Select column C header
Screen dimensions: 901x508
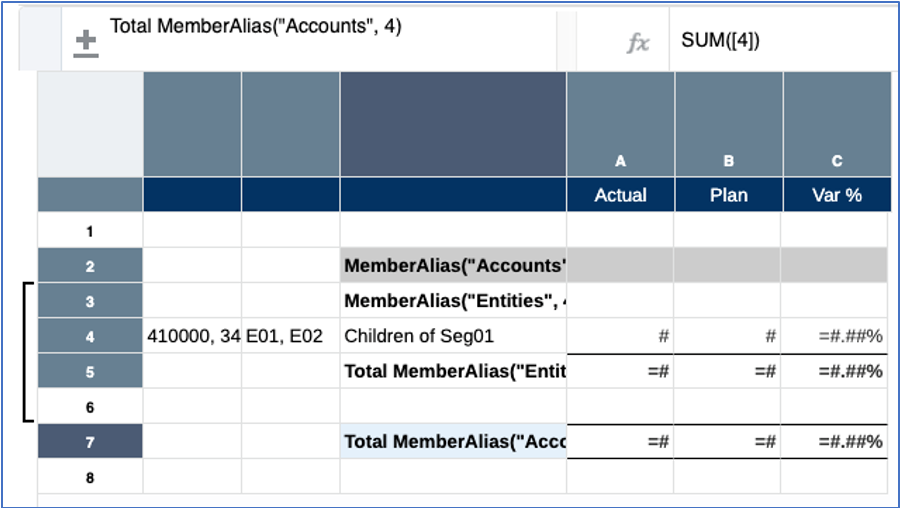pos(837,160)
